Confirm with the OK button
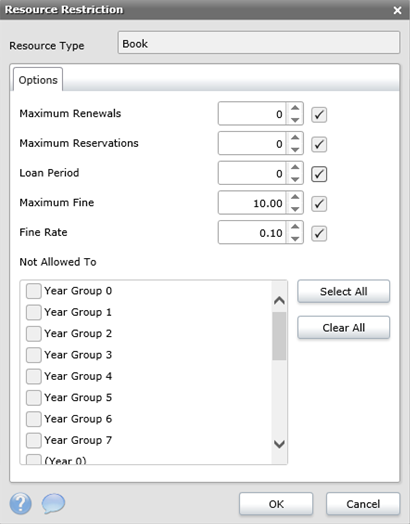The image size is (410, 524). 276,504
